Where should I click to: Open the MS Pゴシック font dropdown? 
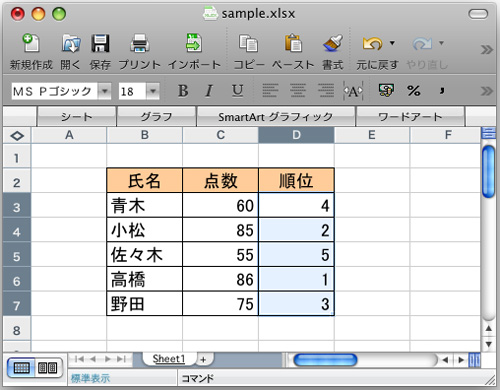104,91
